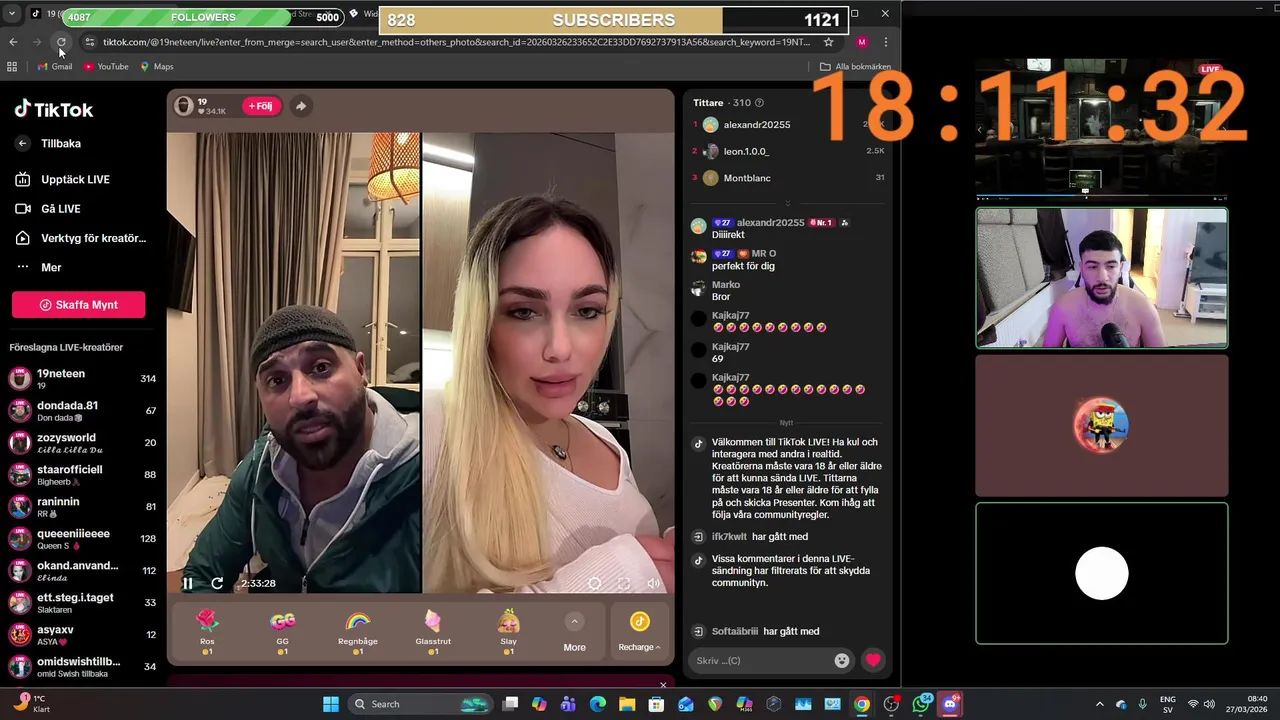The width and height of the screenshot is (1280, 720).
Task: Mute the live stream volume
Action: [653, 583]
